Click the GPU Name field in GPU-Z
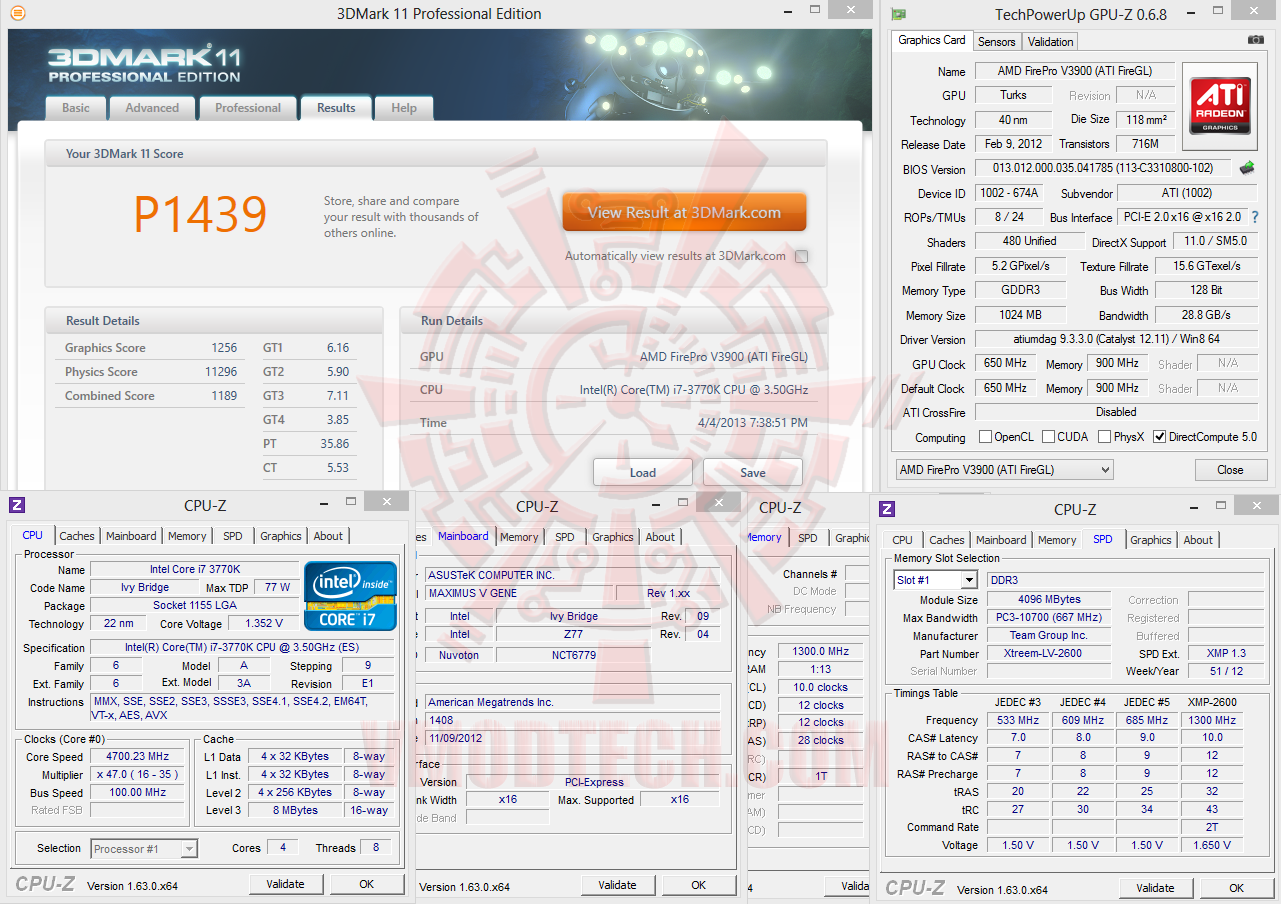1281x904 pixels. click(x=1075, y=71)
